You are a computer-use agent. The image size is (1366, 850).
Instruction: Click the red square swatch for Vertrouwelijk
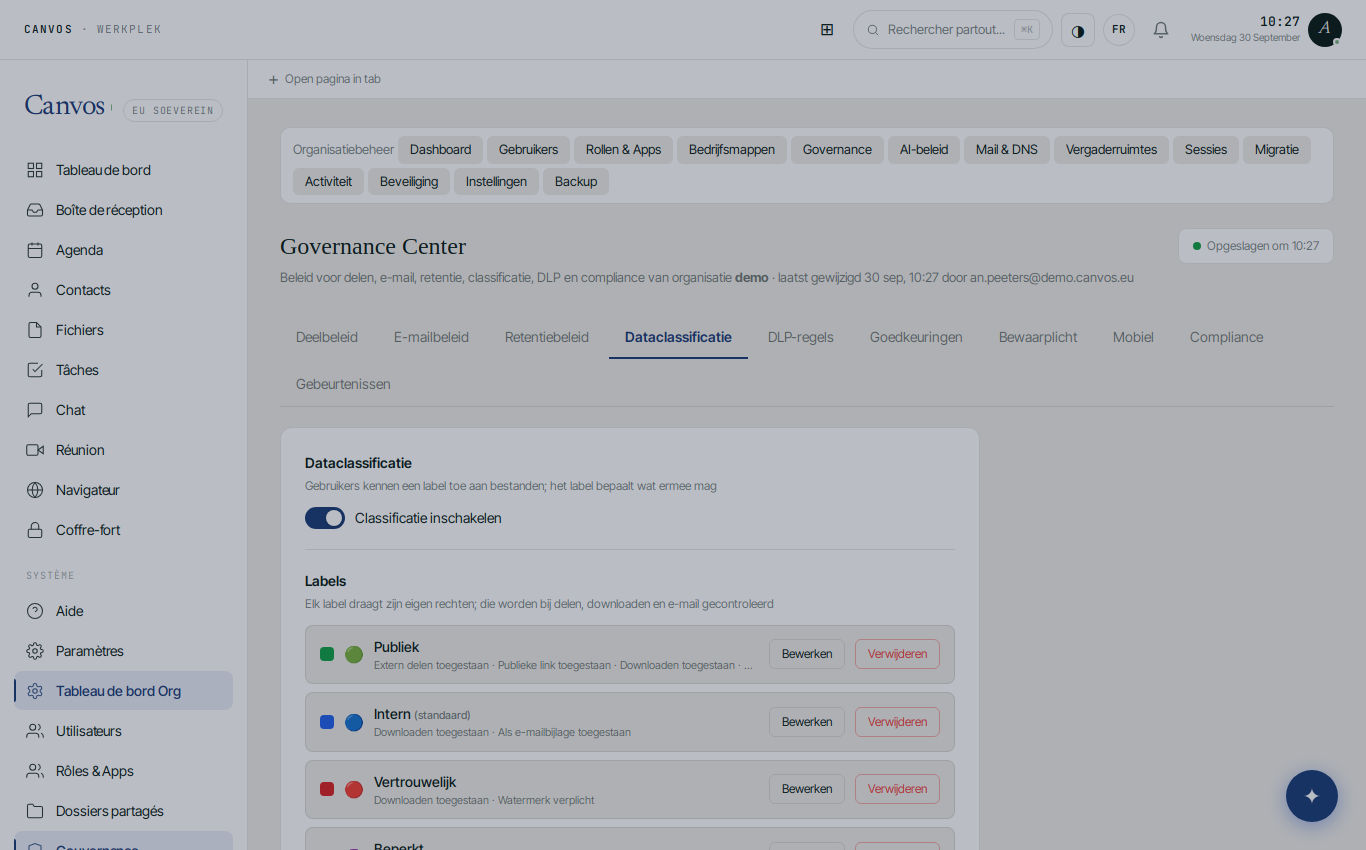click(327, 789)
